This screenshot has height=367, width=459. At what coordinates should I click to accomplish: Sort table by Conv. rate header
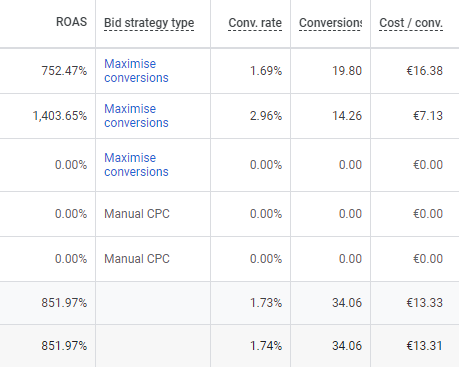pos(255,23)
